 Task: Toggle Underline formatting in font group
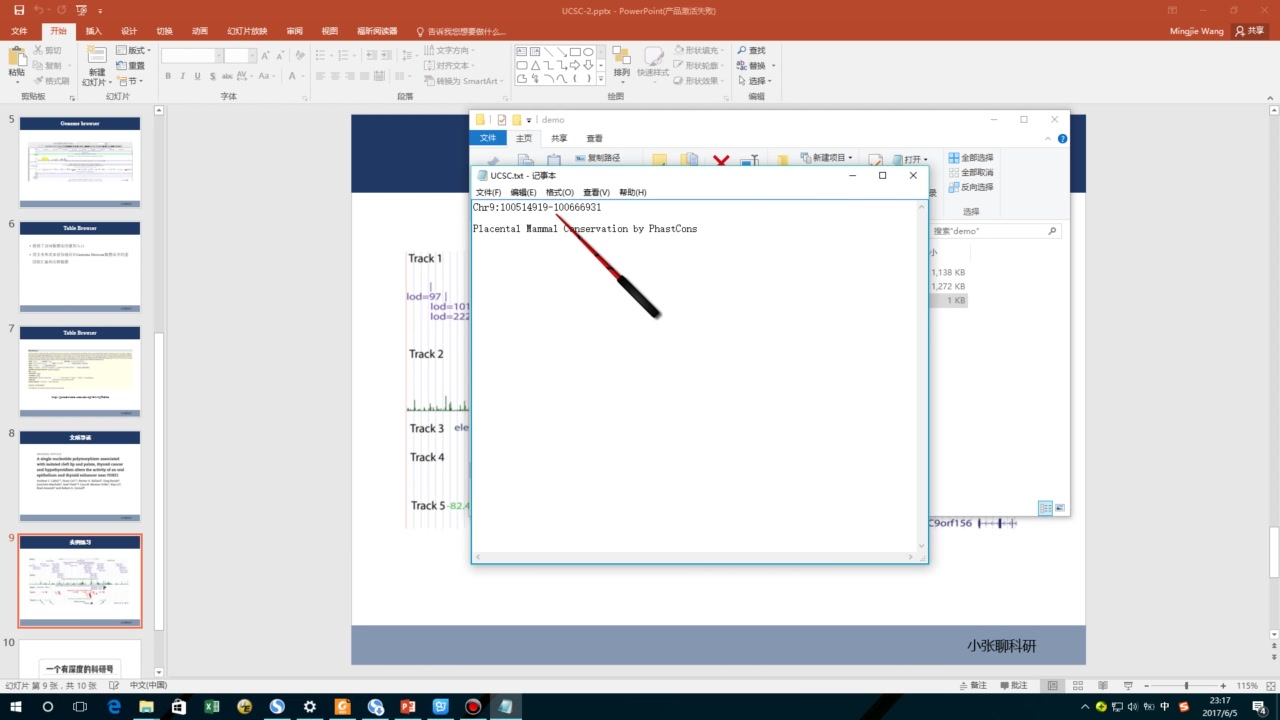tap(198, 76)
